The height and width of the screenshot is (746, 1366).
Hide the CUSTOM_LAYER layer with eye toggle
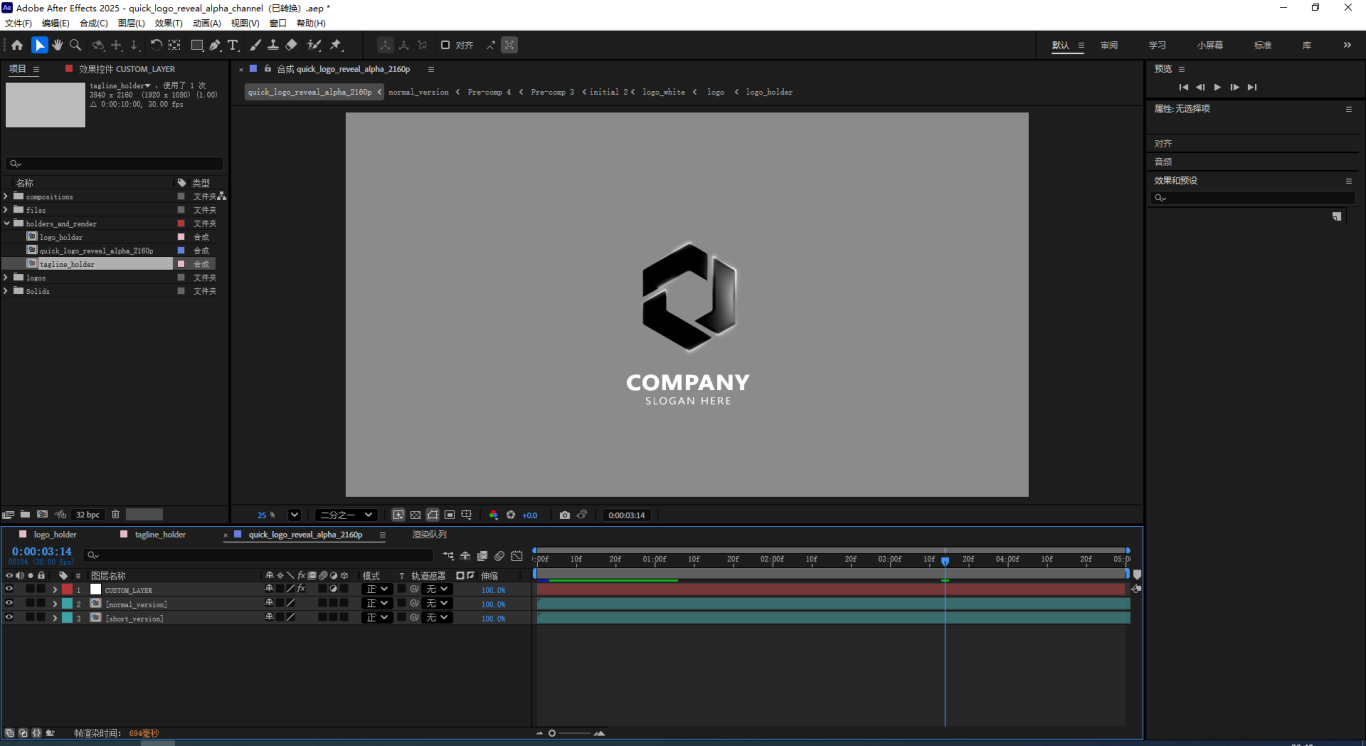[9, 590]
